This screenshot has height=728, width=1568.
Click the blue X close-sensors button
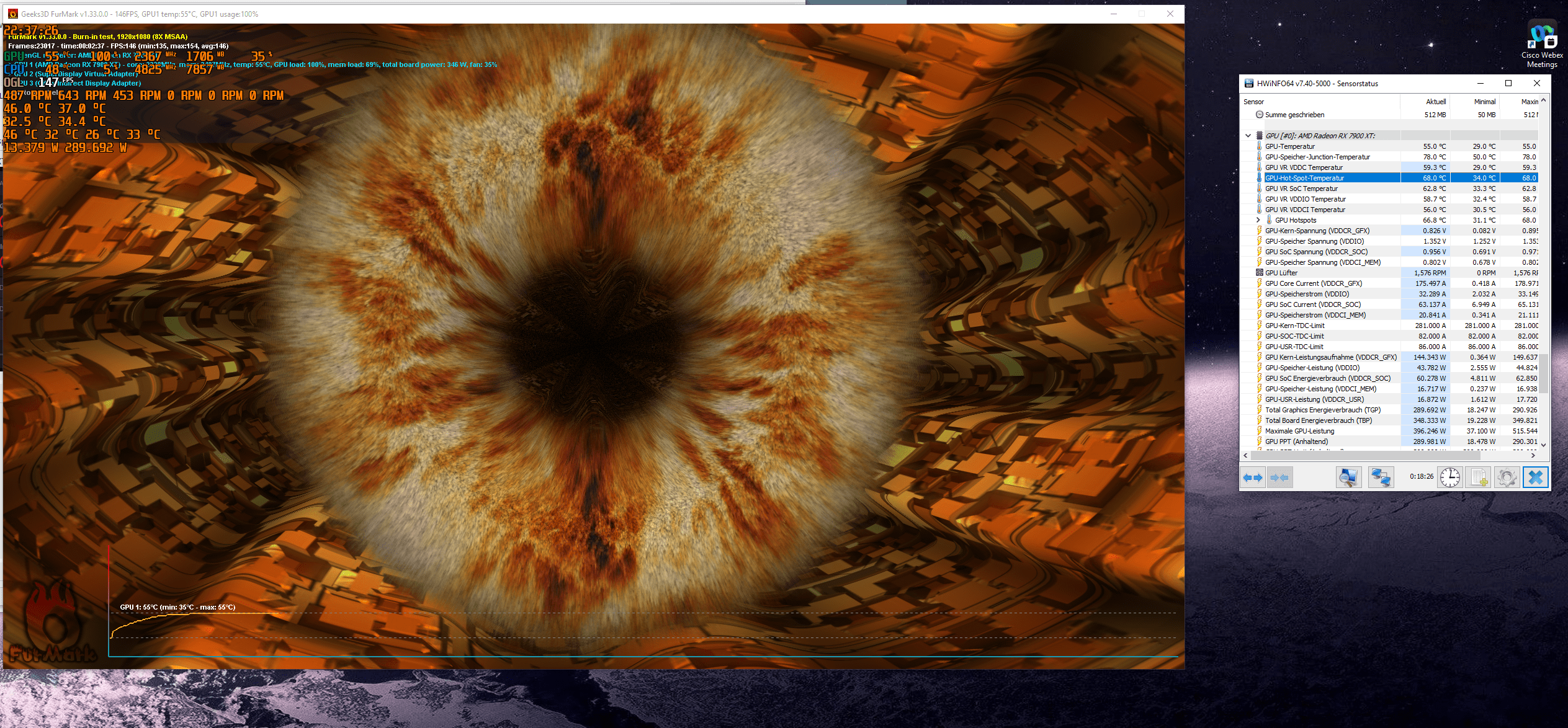tap(1536, 477)
